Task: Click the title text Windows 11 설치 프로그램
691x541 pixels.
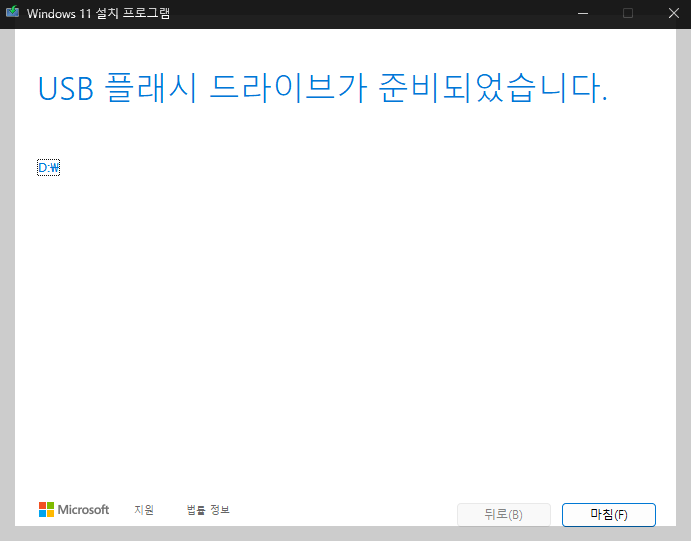Action: coord(98,13)
